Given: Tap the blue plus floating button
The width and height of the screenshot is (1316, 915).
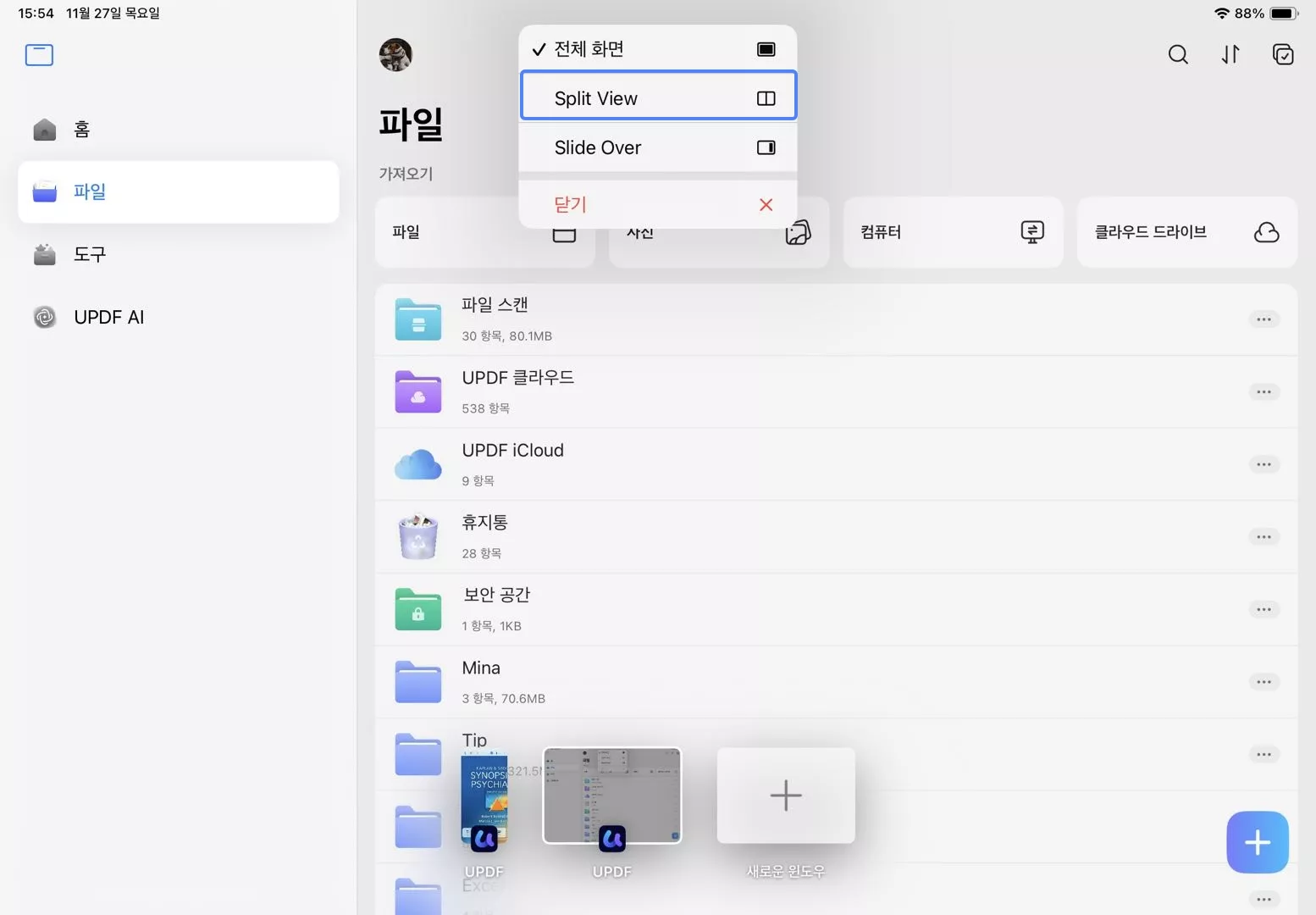Looking at the screenshot, I should pyautogui.click(x=1257, y=842).
